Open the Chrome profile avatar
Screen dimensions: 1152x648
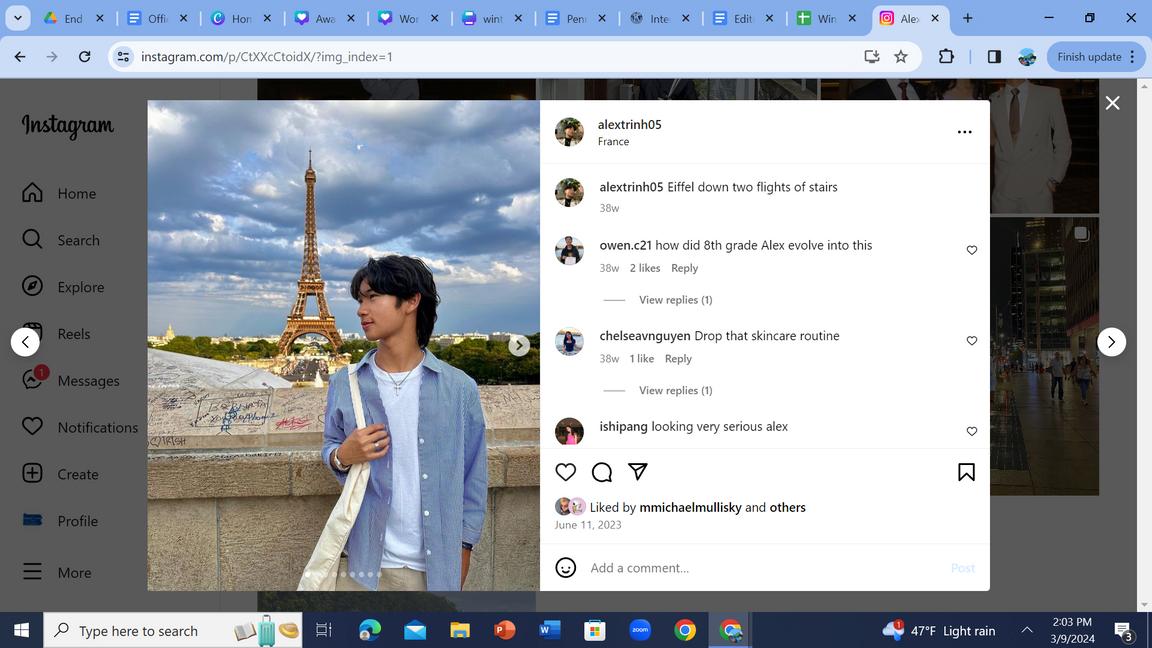1027,57
